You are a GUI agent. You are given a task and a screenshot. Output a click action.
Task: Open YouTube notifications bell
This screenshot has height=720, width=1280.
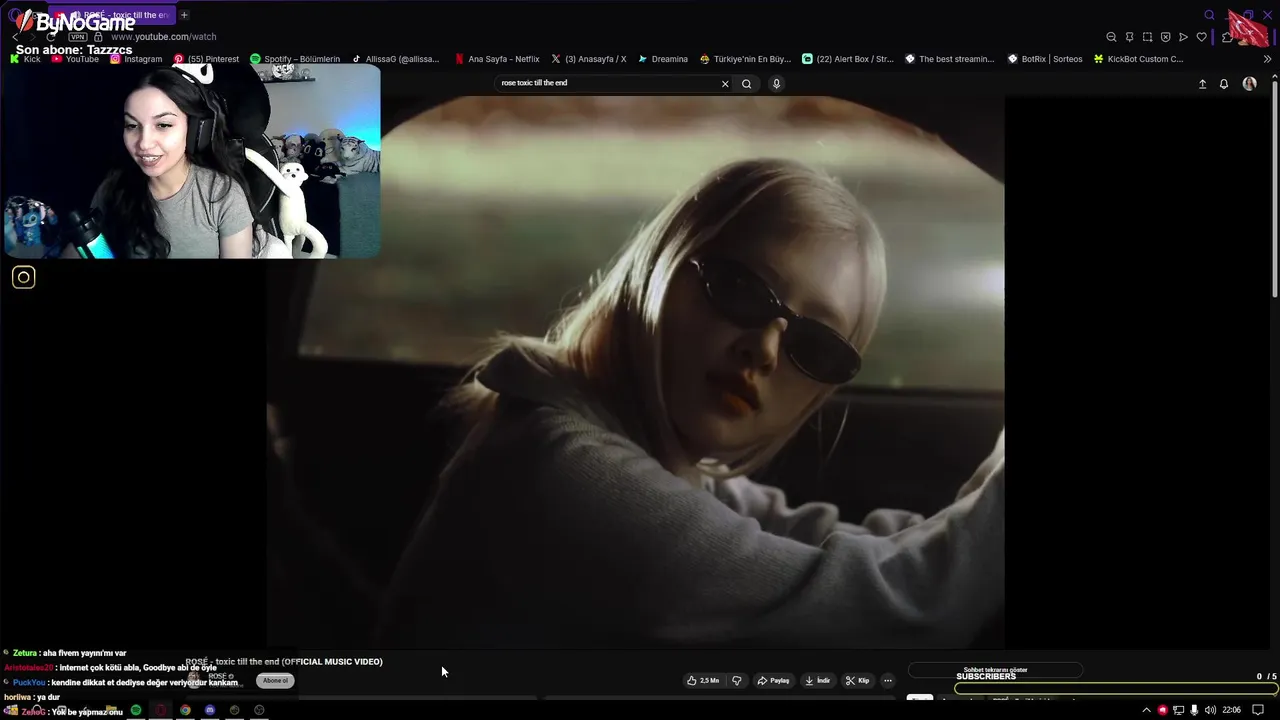[1223, 84]
